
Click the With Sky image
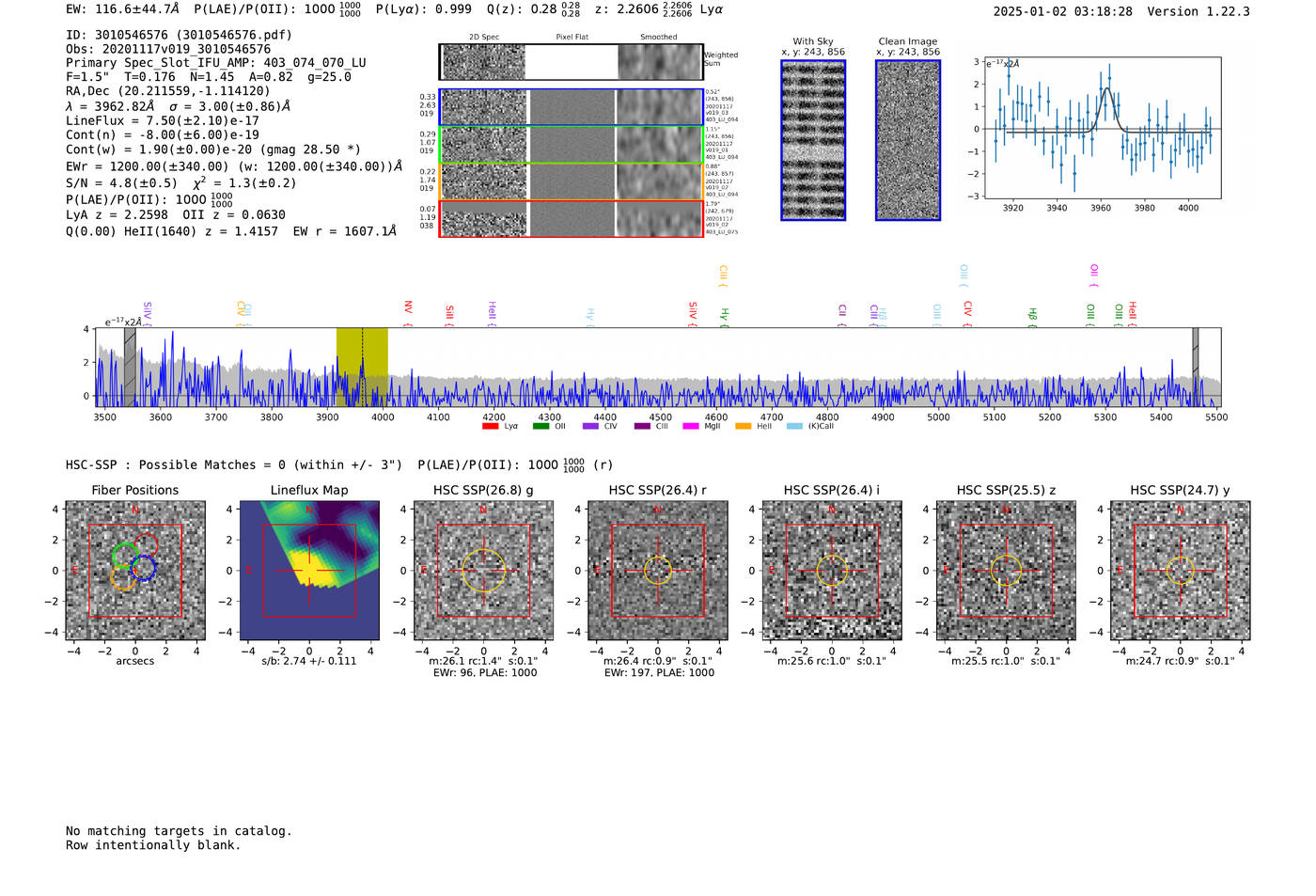813,140
